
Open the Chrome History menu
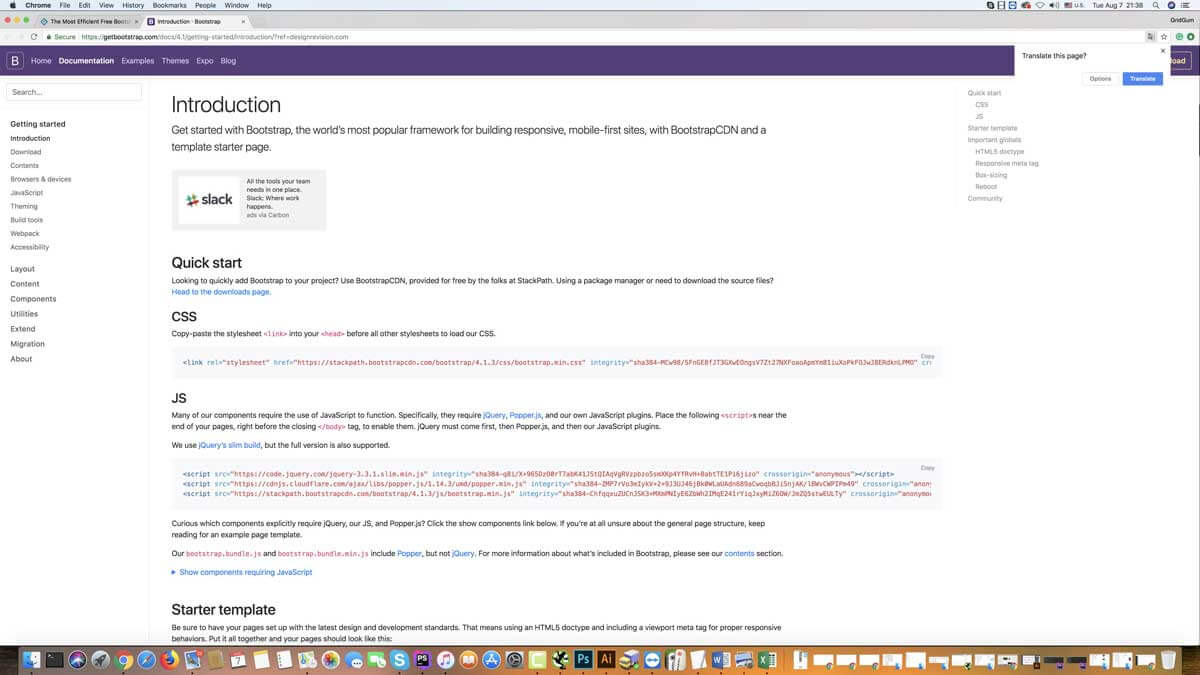tap(133, 5)
